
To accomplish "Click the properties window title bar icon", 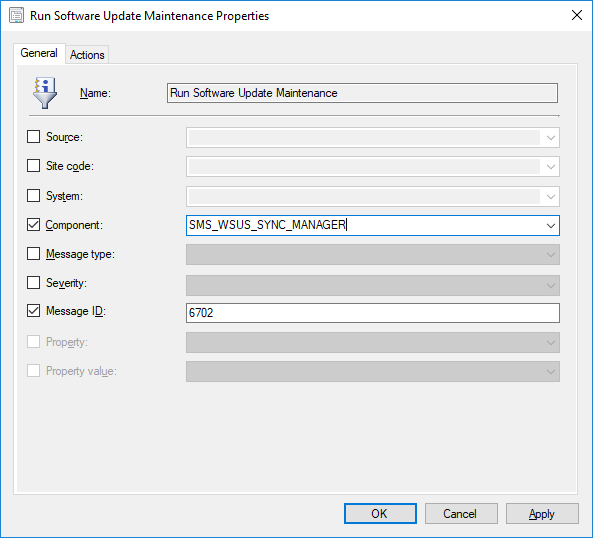I will [x=16, y=16].
